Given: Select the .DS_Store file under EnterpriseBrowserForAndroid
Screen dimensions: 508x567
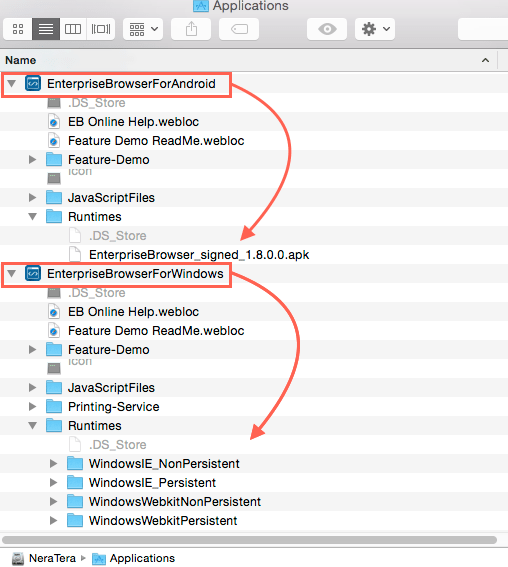Looking at the screenshot, I should [x=96, y=103].
